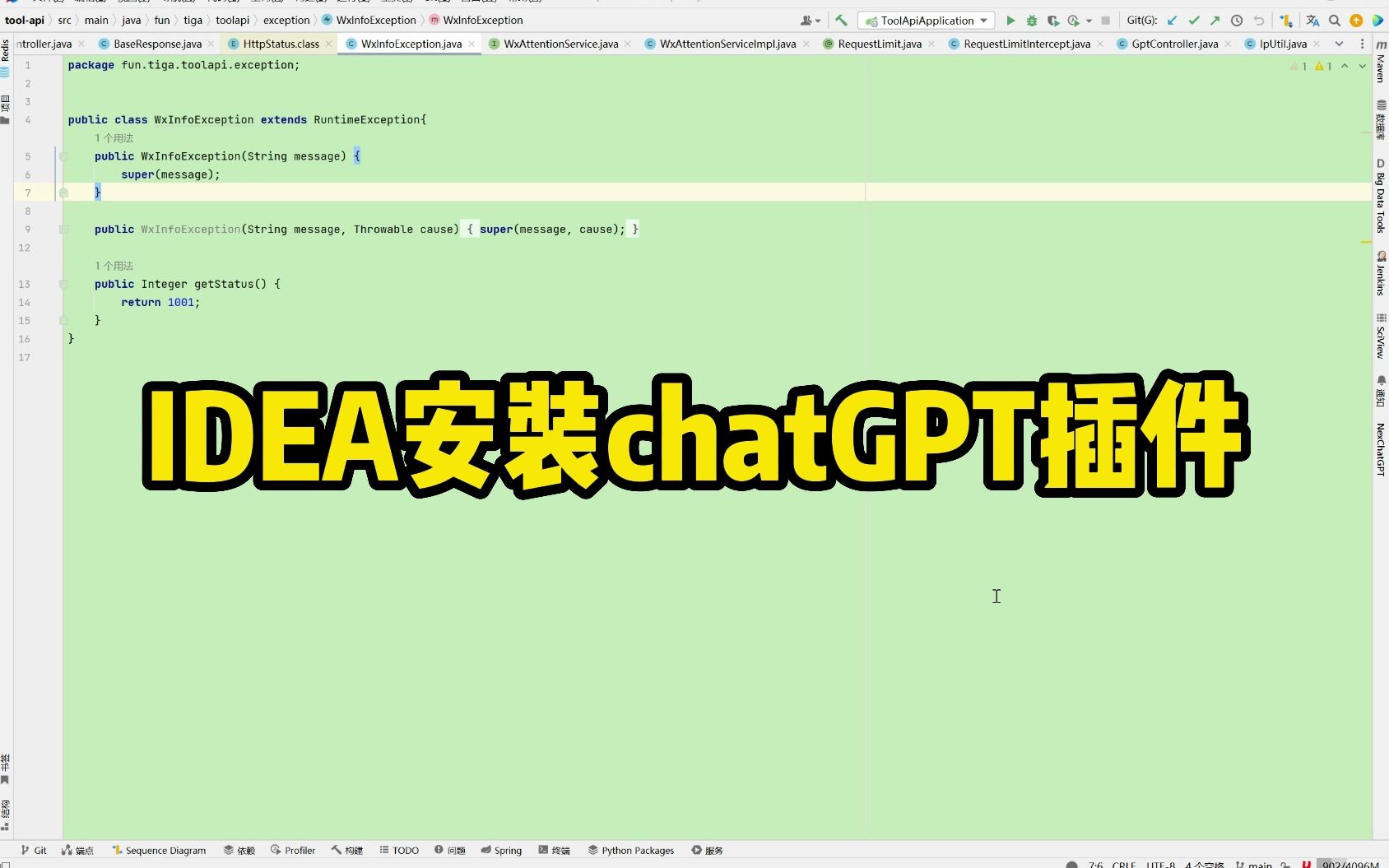Click the CRLF line separator status

tap(1123, 864)
